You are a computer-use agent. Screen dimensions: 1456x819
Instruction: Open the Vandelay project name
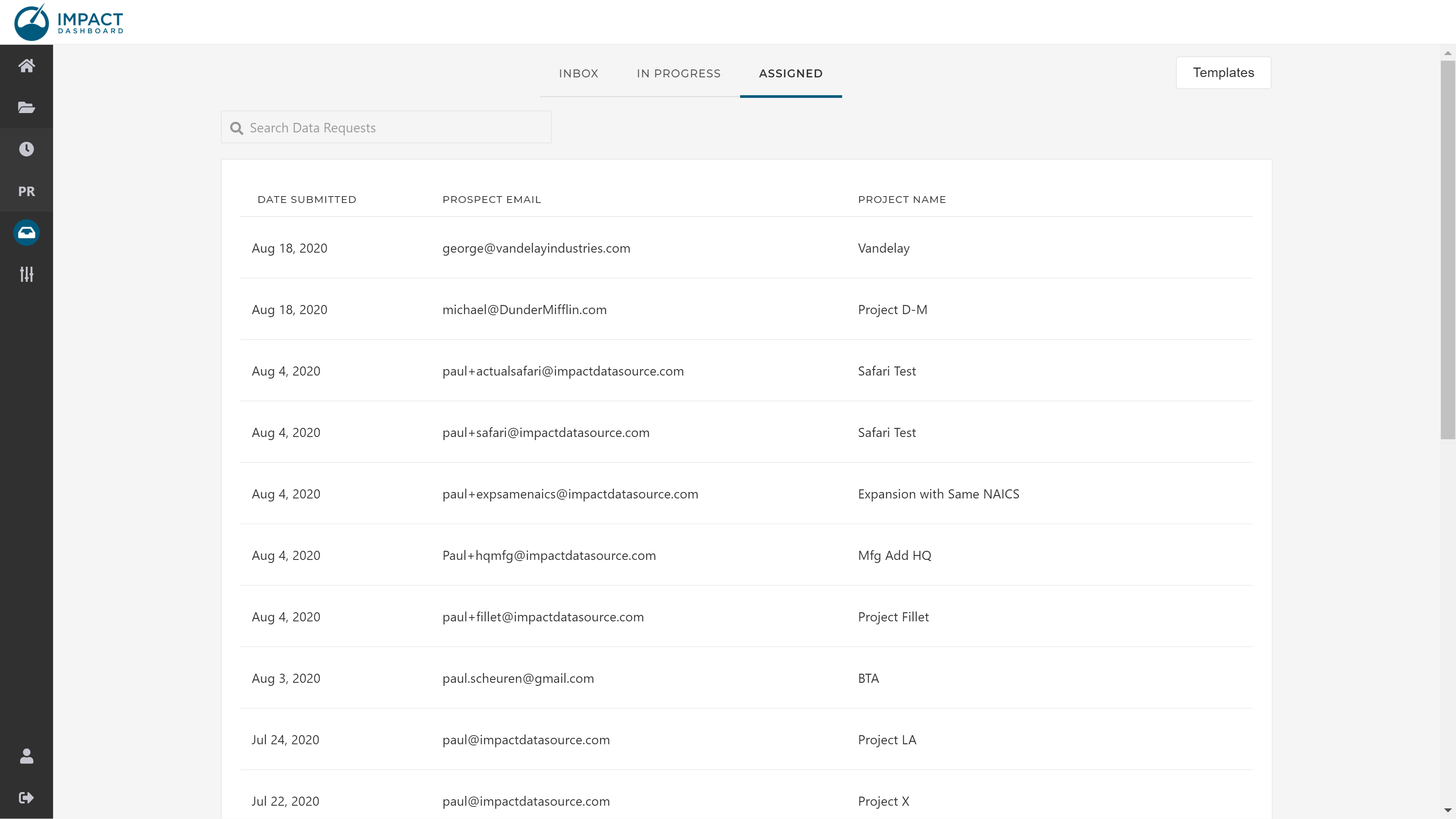click(884, 248)
